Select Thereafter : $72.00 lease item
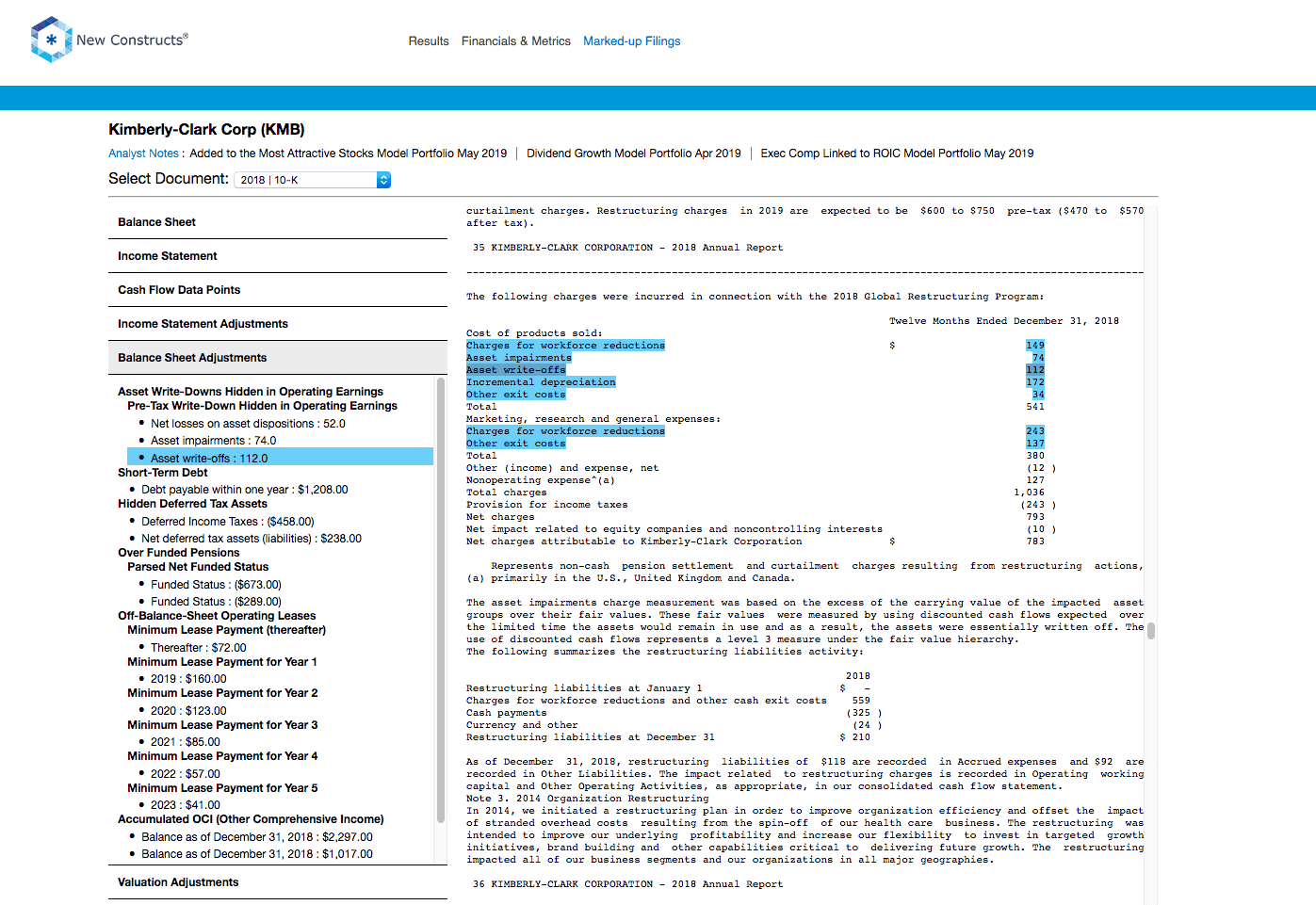The image size is (1316, 905). coord(198,648)
